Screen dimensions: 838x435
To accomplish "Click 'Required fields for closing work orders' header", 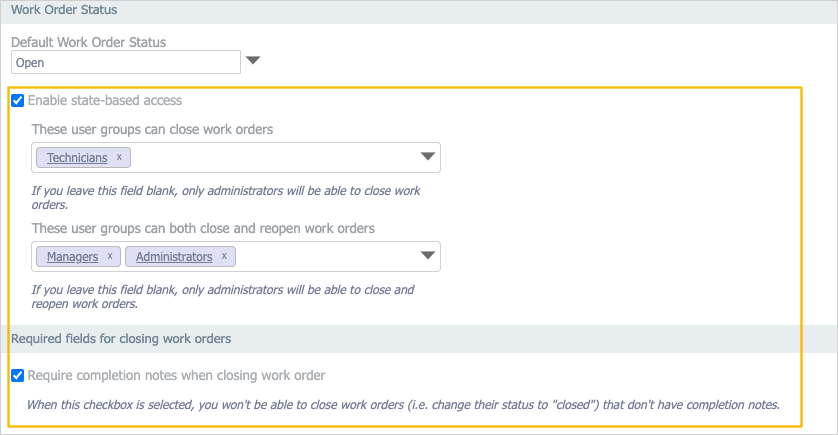I will pyautogui.click(x=121, y=339).
